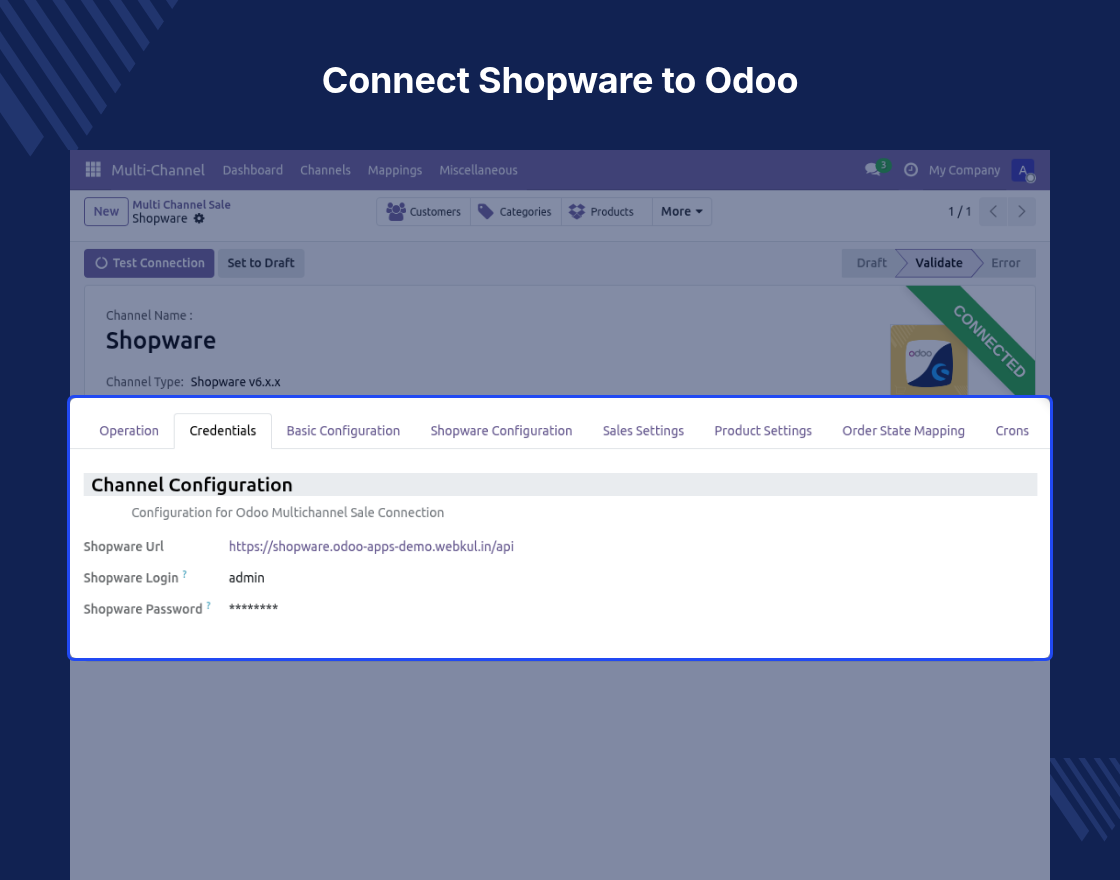Open the Mappings menu

point(395,170)
